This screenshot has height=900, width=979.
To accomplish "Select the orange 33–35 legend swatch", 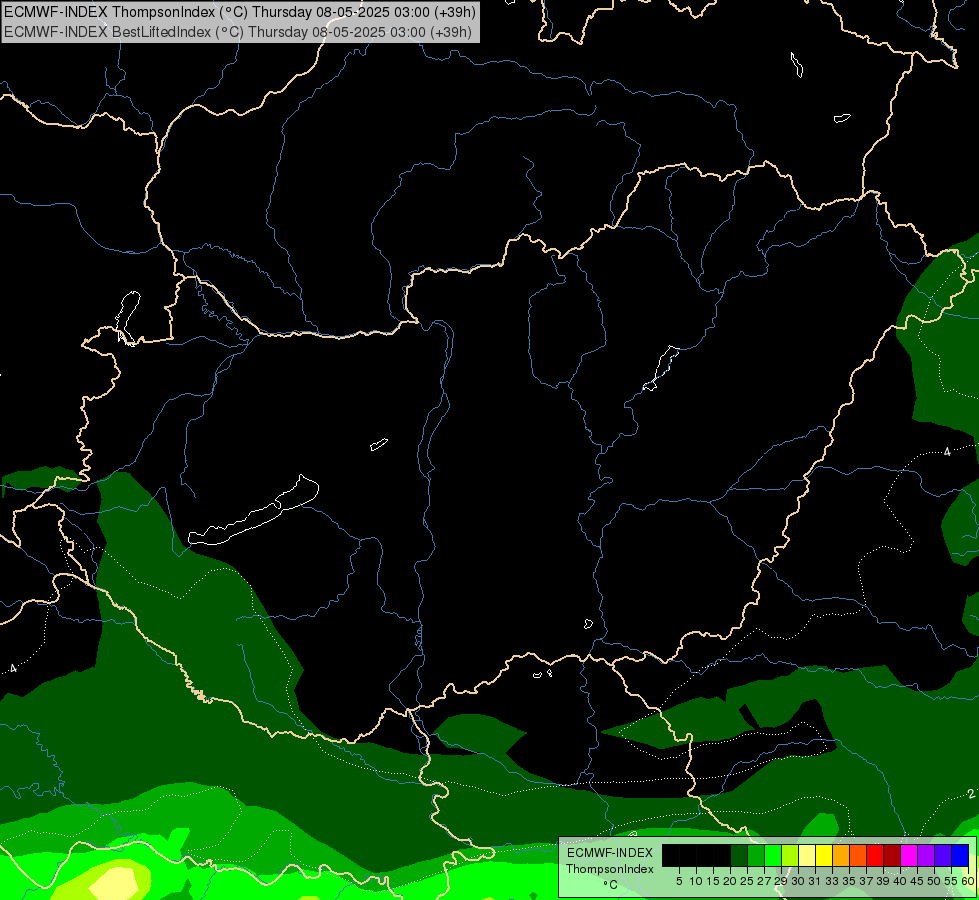I will [840, 855].
